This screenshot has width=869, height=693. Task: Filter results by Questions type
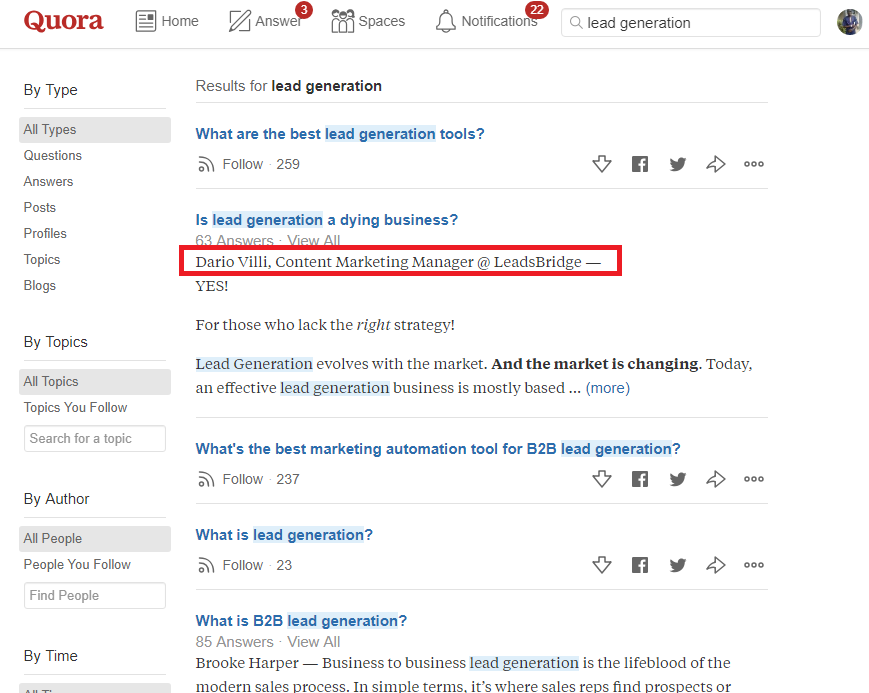point(53,156)
